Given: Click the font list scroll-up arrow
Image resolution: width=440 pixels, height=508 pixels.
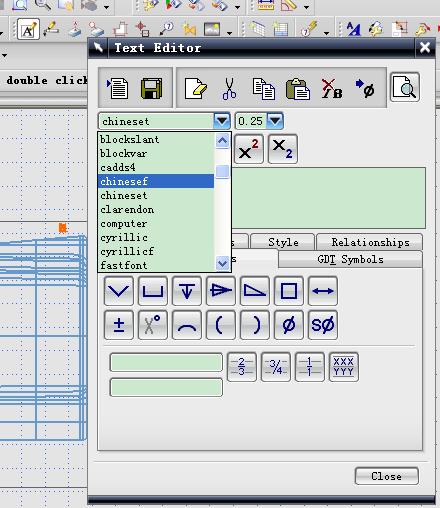Looking at the screenshot, I should (222, 140).
